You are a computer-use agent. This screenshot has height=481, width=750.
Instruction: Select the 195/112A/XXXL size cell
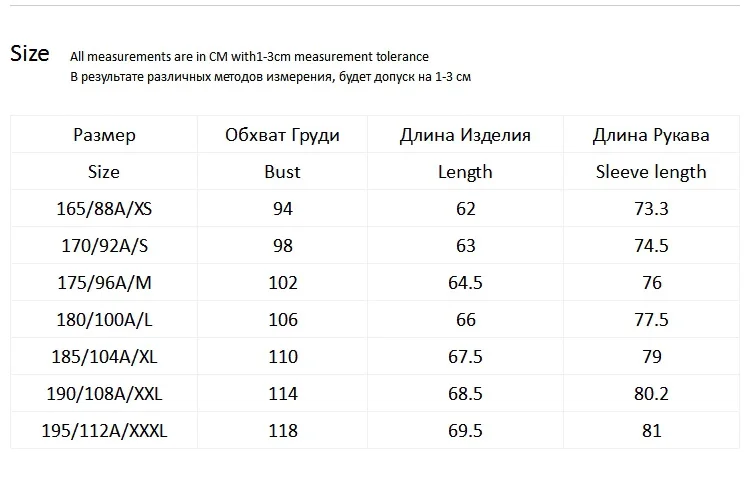[104, 430]
